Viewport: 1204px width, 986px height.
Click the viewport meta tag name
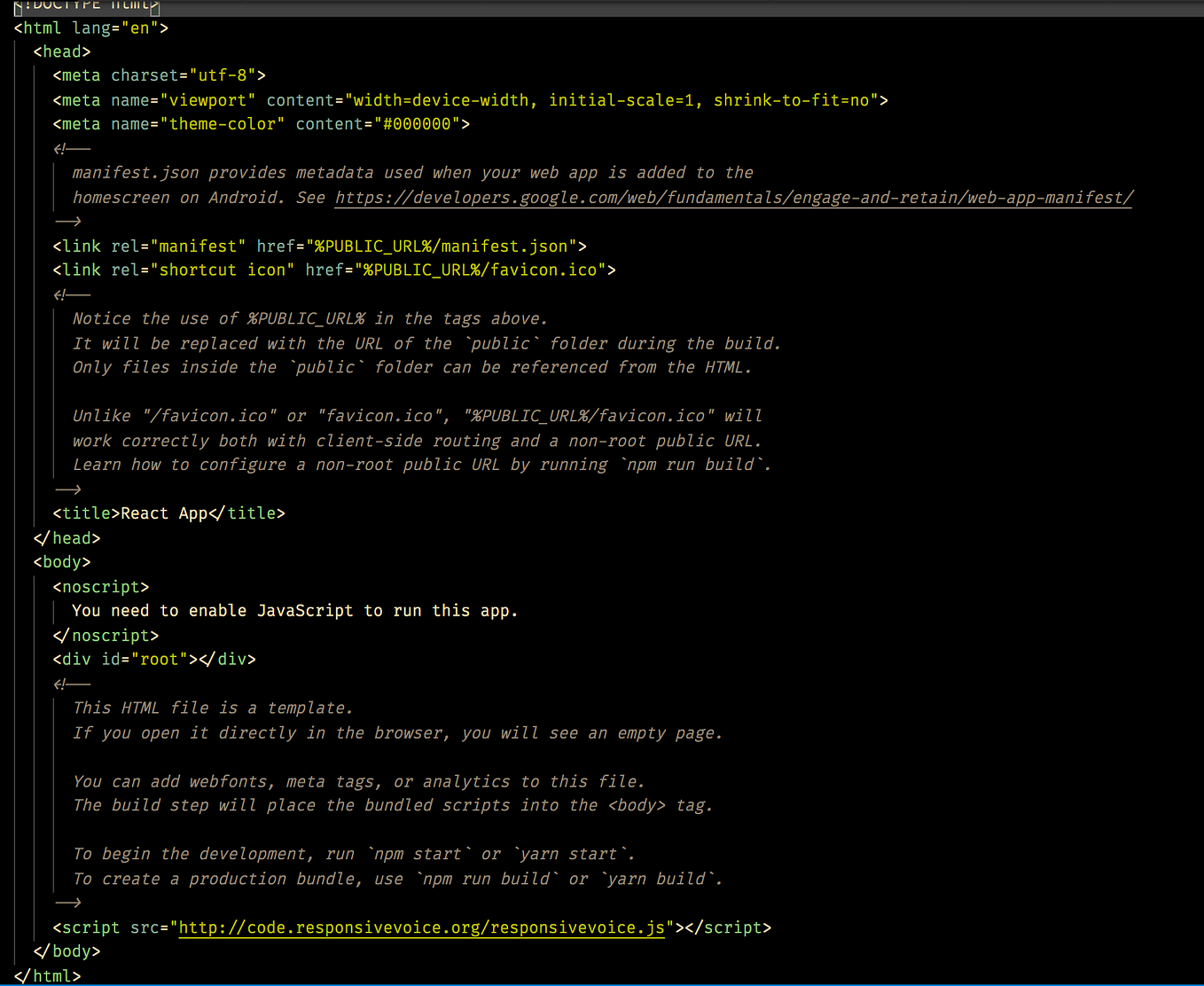click(x=208, y=99)
